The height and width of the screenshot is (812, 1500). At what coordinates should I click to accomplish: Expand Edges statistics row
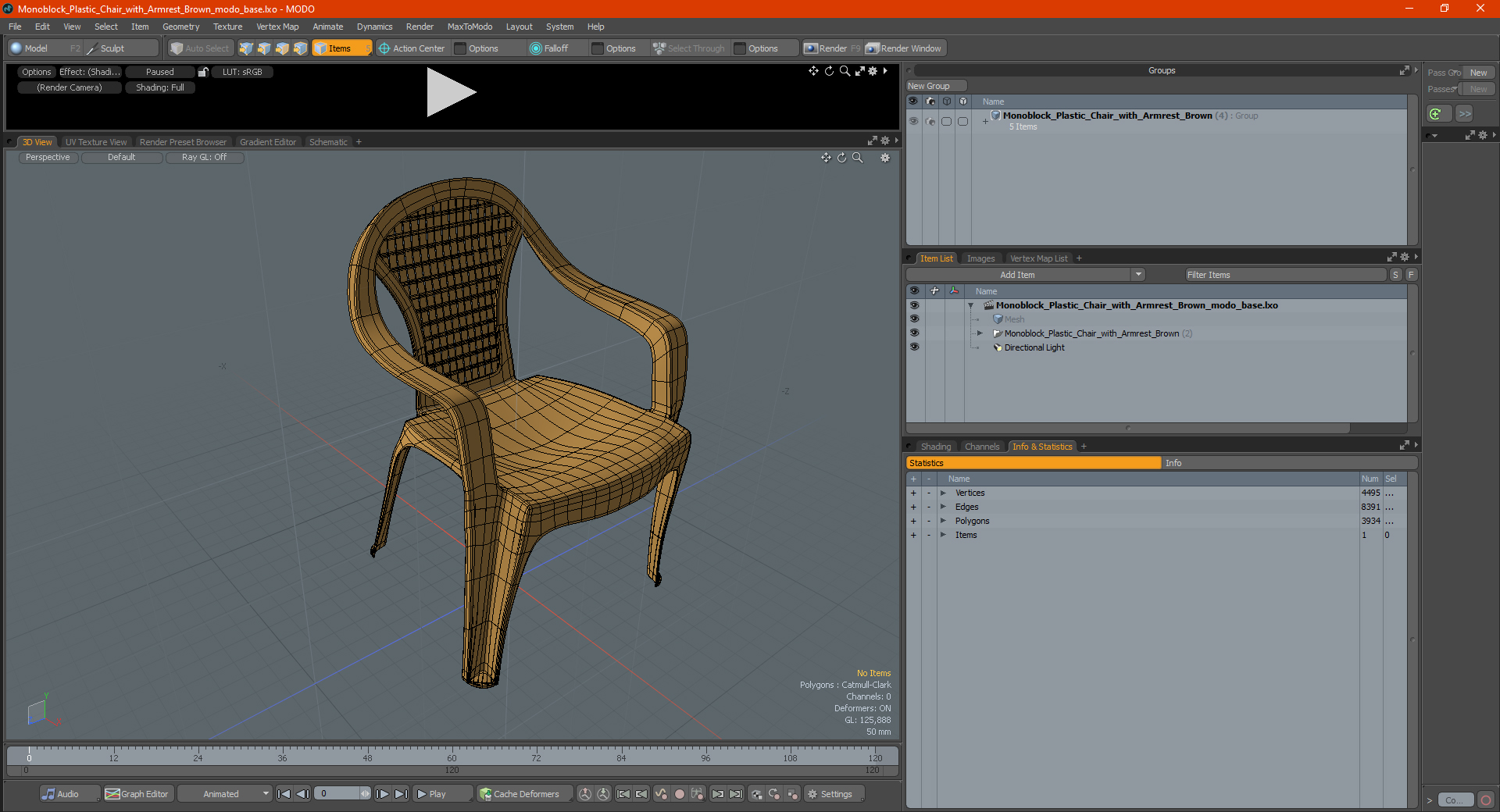[x=943, y=507]
